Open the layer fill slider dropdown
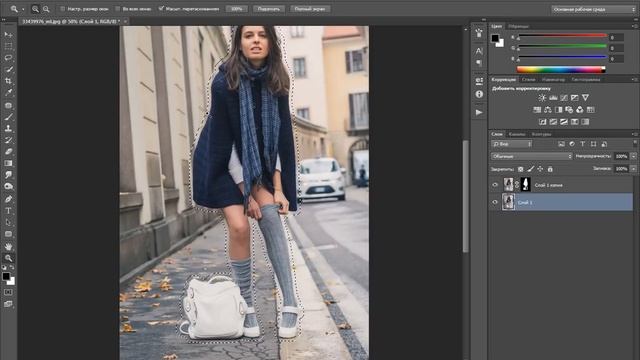640x360 pixels. click(633, 169)
